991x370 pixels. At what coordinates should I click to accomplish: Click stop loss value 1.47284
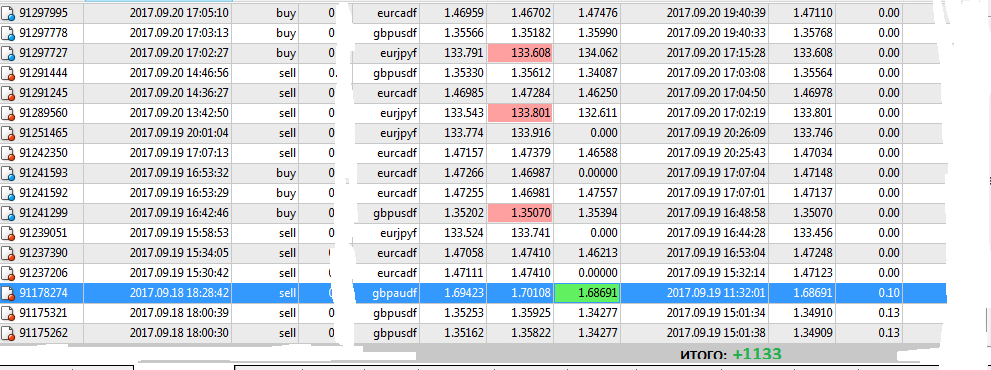click(x=531, y=93)
